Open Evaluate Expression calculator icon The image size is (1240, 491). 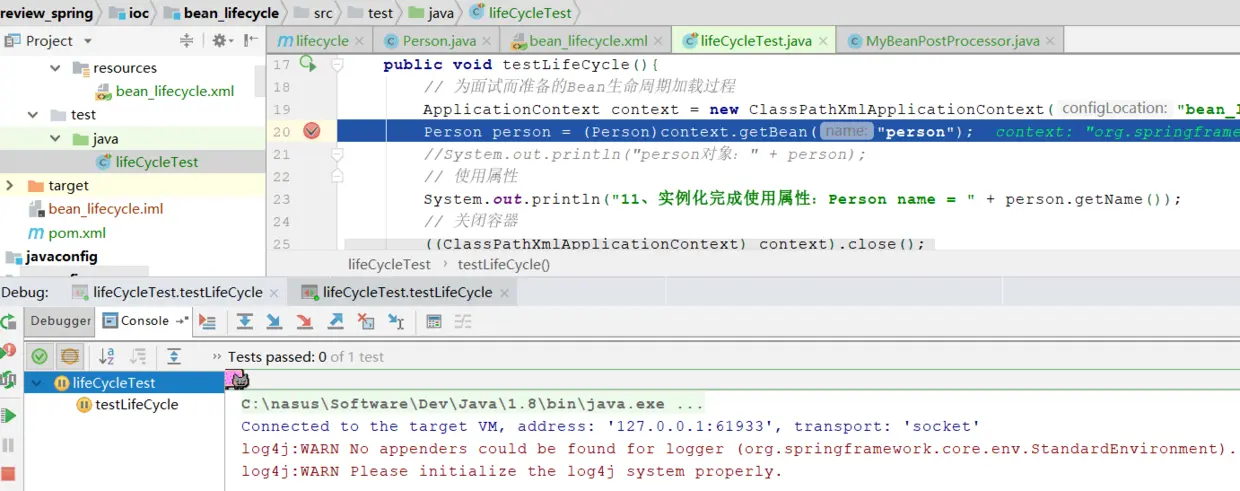click(x=434, y=321)
